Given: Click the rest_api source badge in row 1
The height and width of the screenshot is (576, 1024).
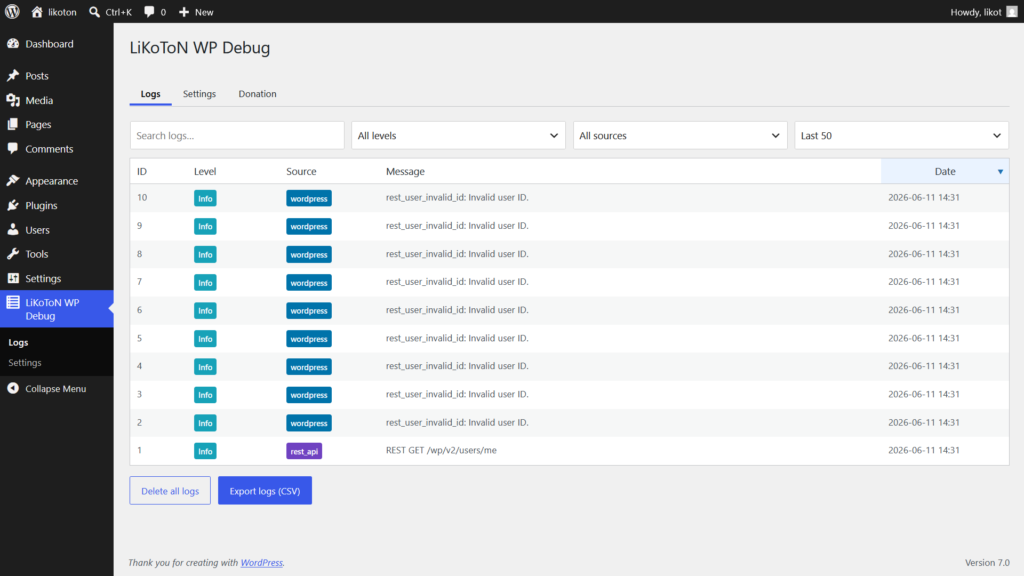Looking at the screenshot, I should pos(304,451).
